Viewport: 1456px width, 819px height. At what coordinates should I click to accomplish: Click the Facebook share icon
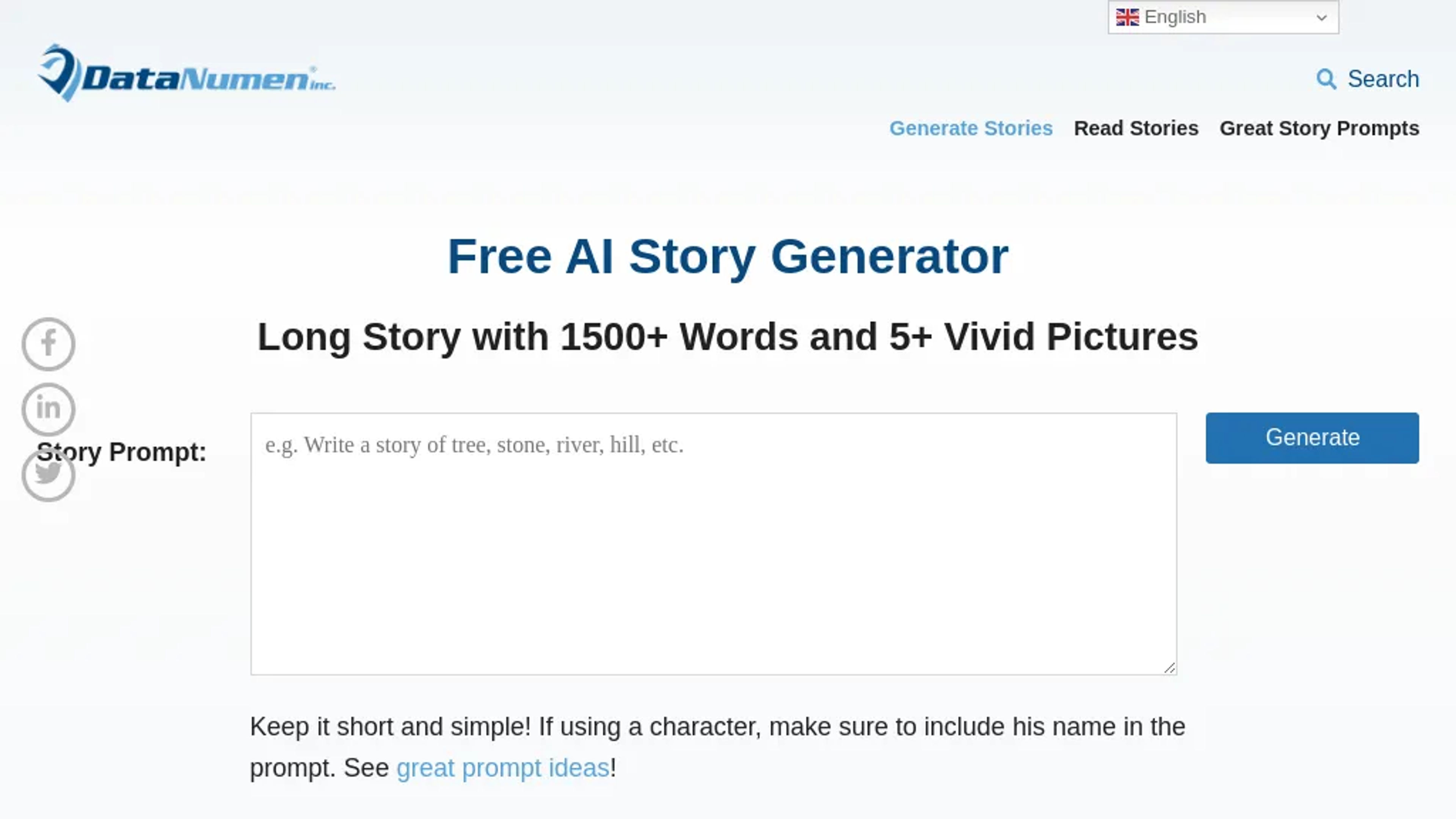click(48, 343)
